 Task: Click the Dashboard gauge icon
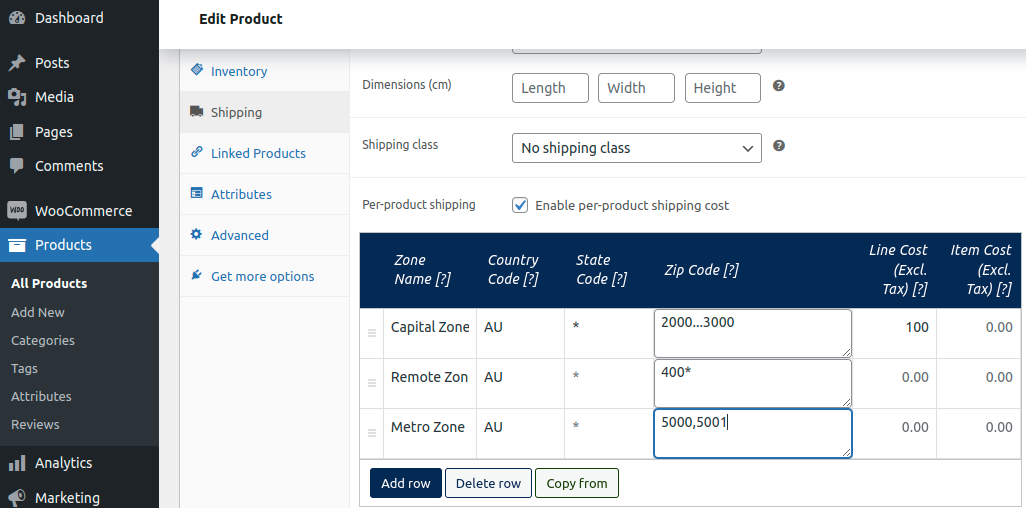pos(17,18)
